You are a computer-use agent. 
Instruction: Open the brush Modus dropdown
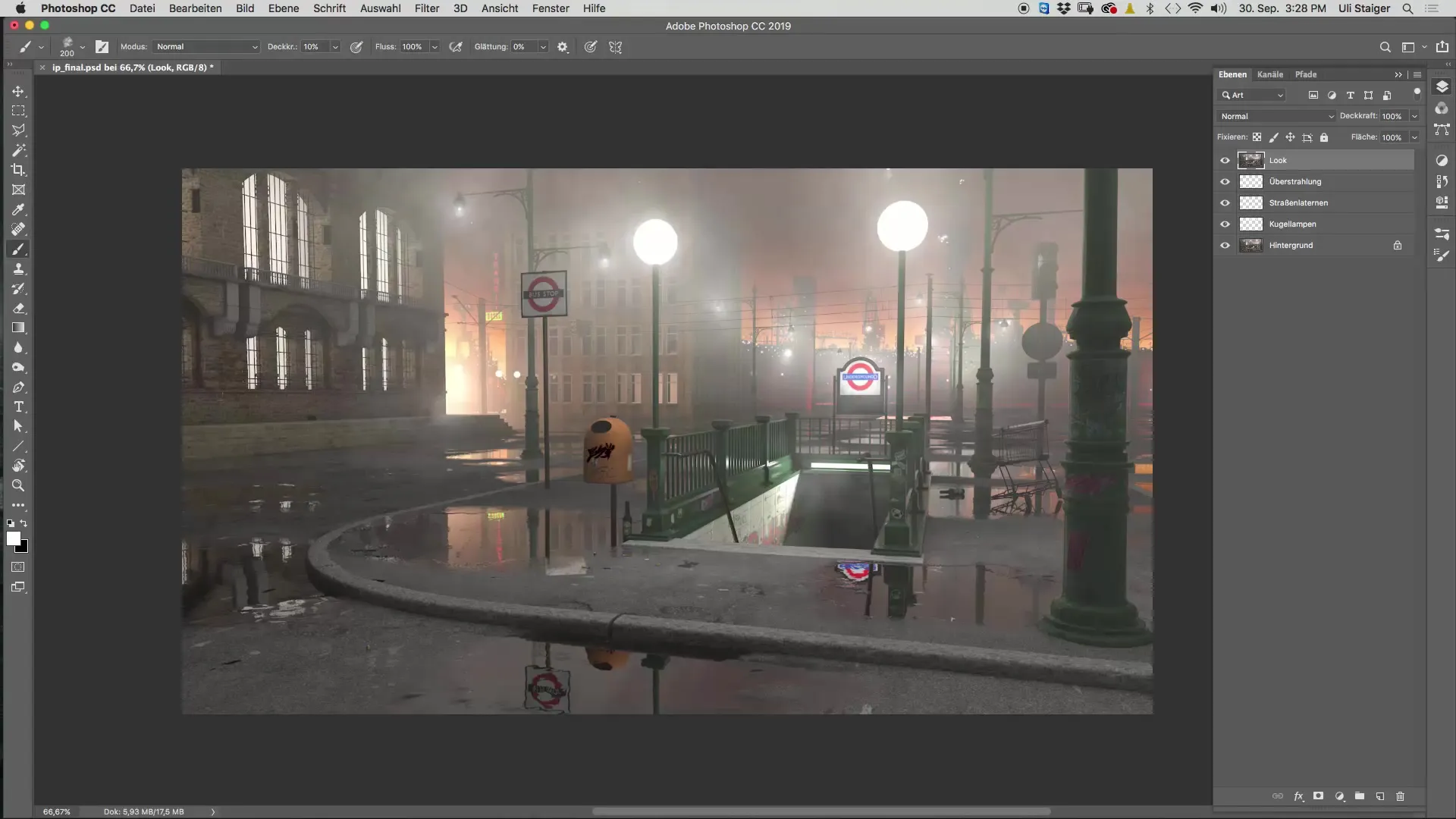[x=206, y=47]
